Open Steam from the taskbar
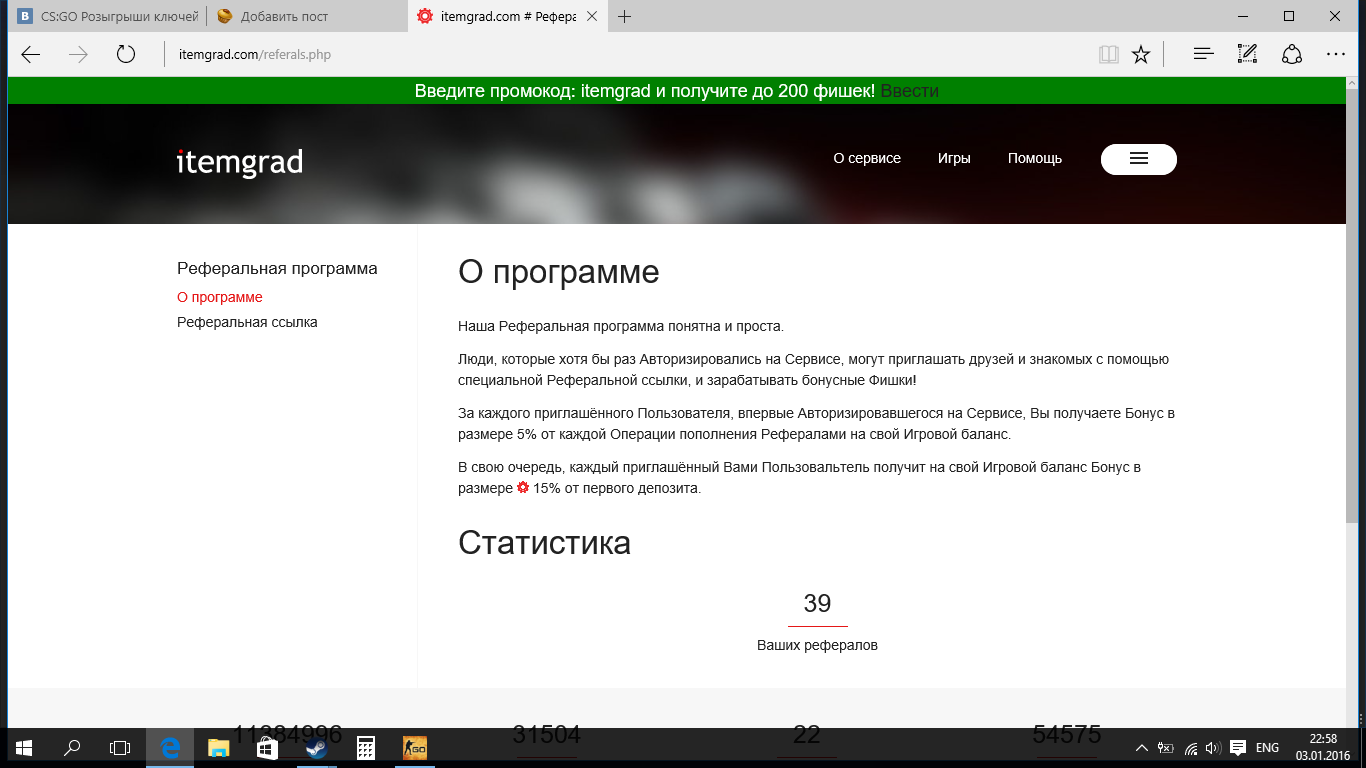Viewport: 1366px width, 768px height. click(x=316, y=747)
